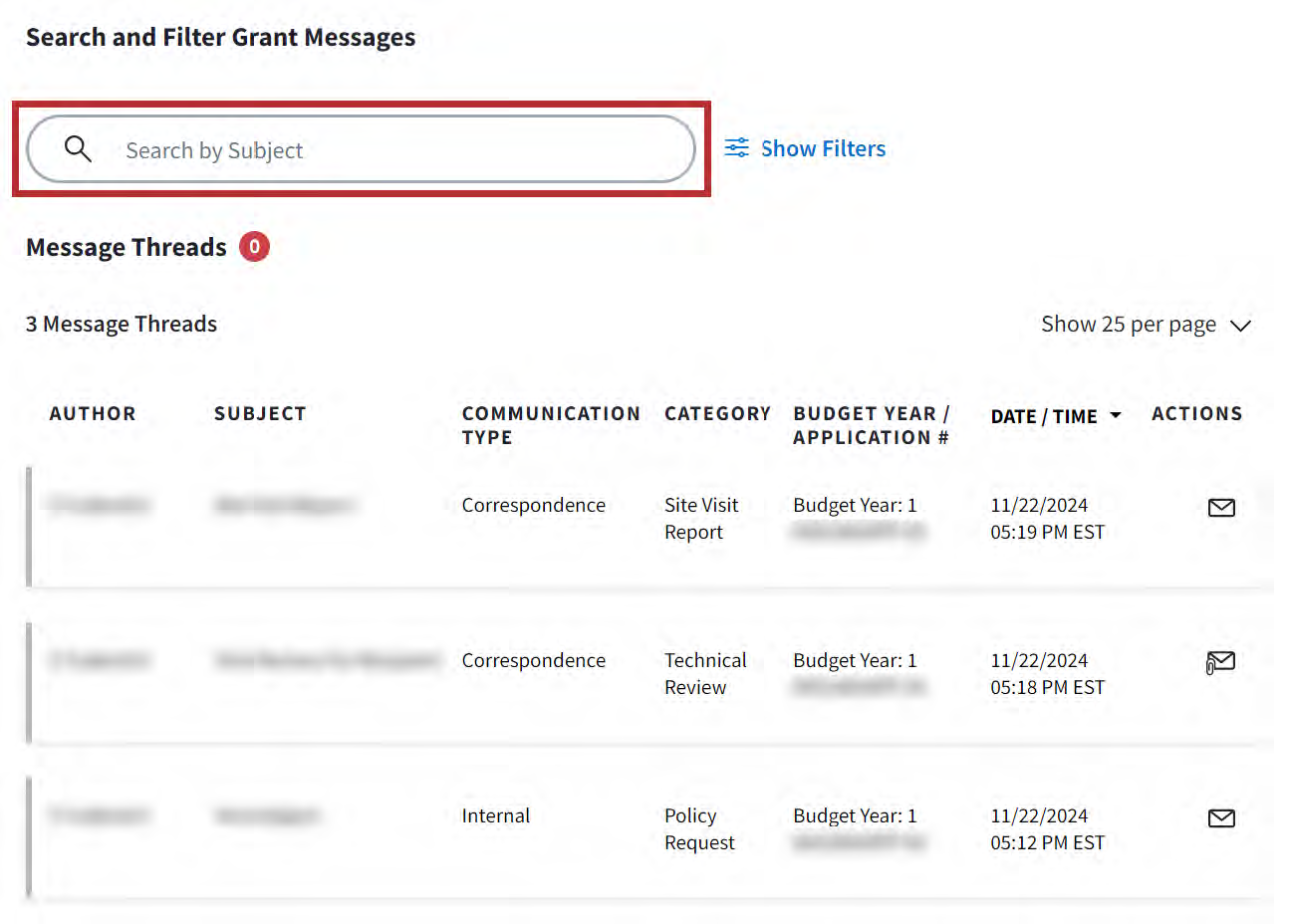Viewport: 1290px width, 924px height.
Task: Open the blurred subject of the Policy Request thread
Action: click(x=266, y=816)
